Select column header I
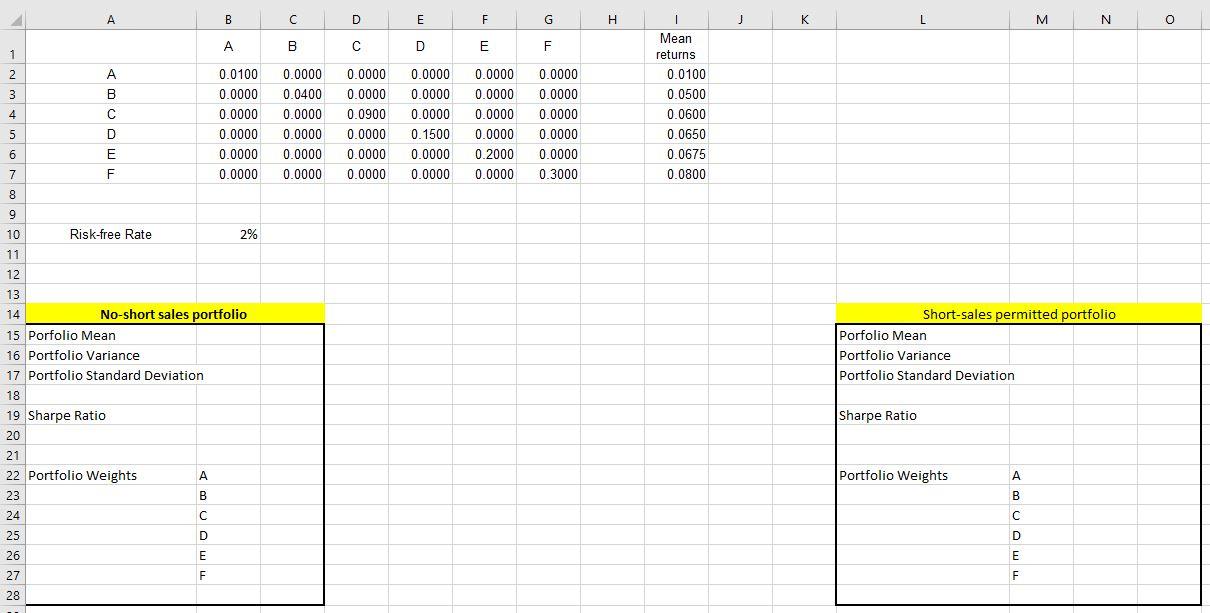The height and width of the screenshot is (613, 1210). [676, 18]
